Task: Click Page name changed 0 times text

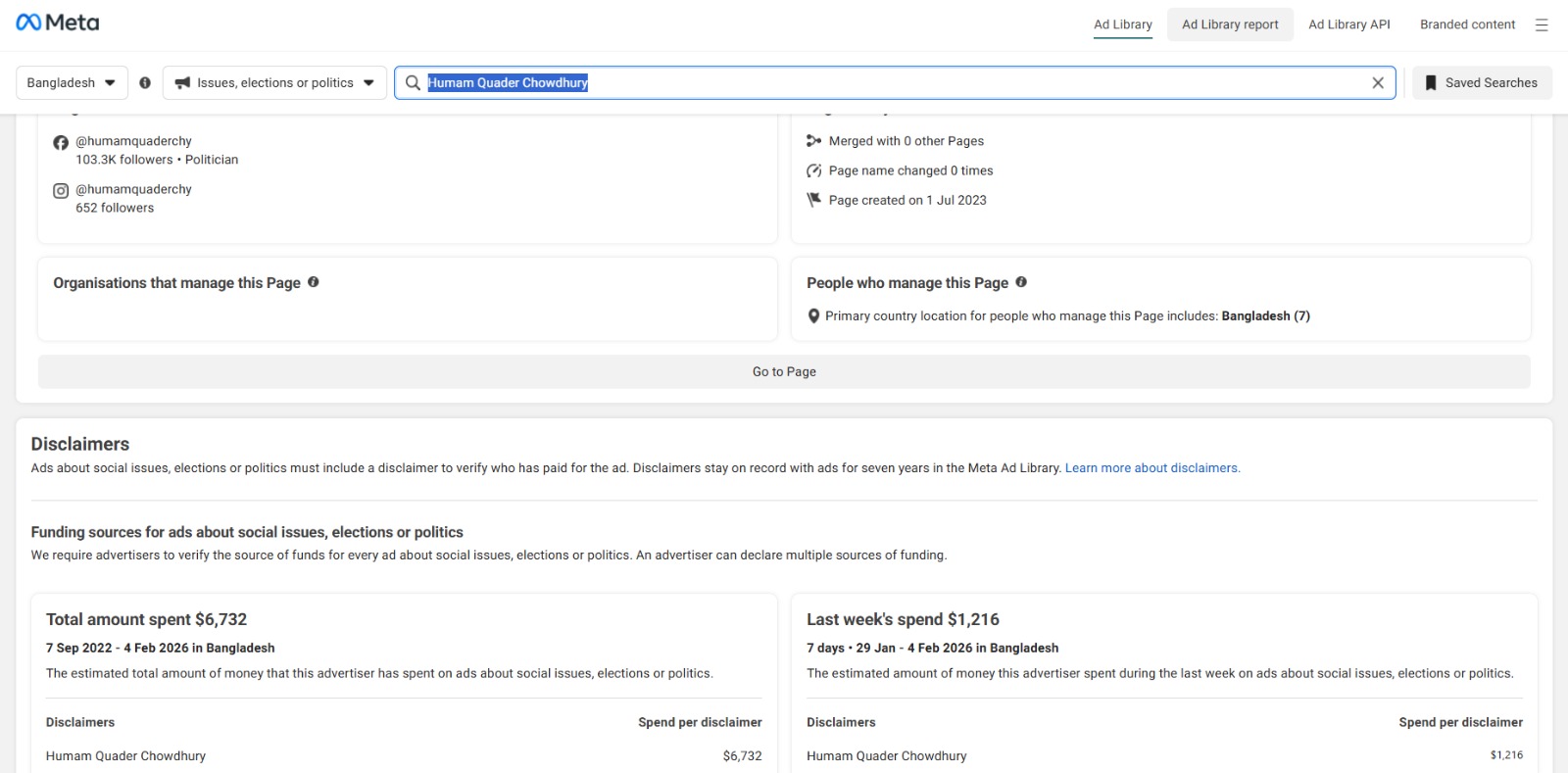Action: coord(911,170)
